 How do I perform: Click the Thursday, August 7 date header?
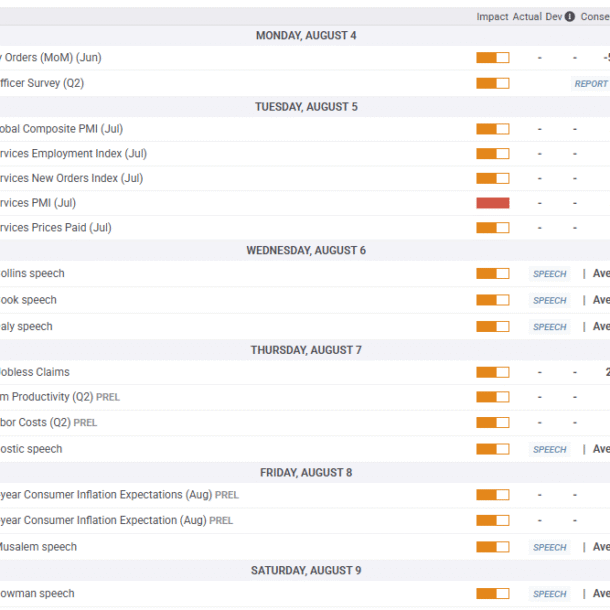pyautogui.click(x=306, y=350)
